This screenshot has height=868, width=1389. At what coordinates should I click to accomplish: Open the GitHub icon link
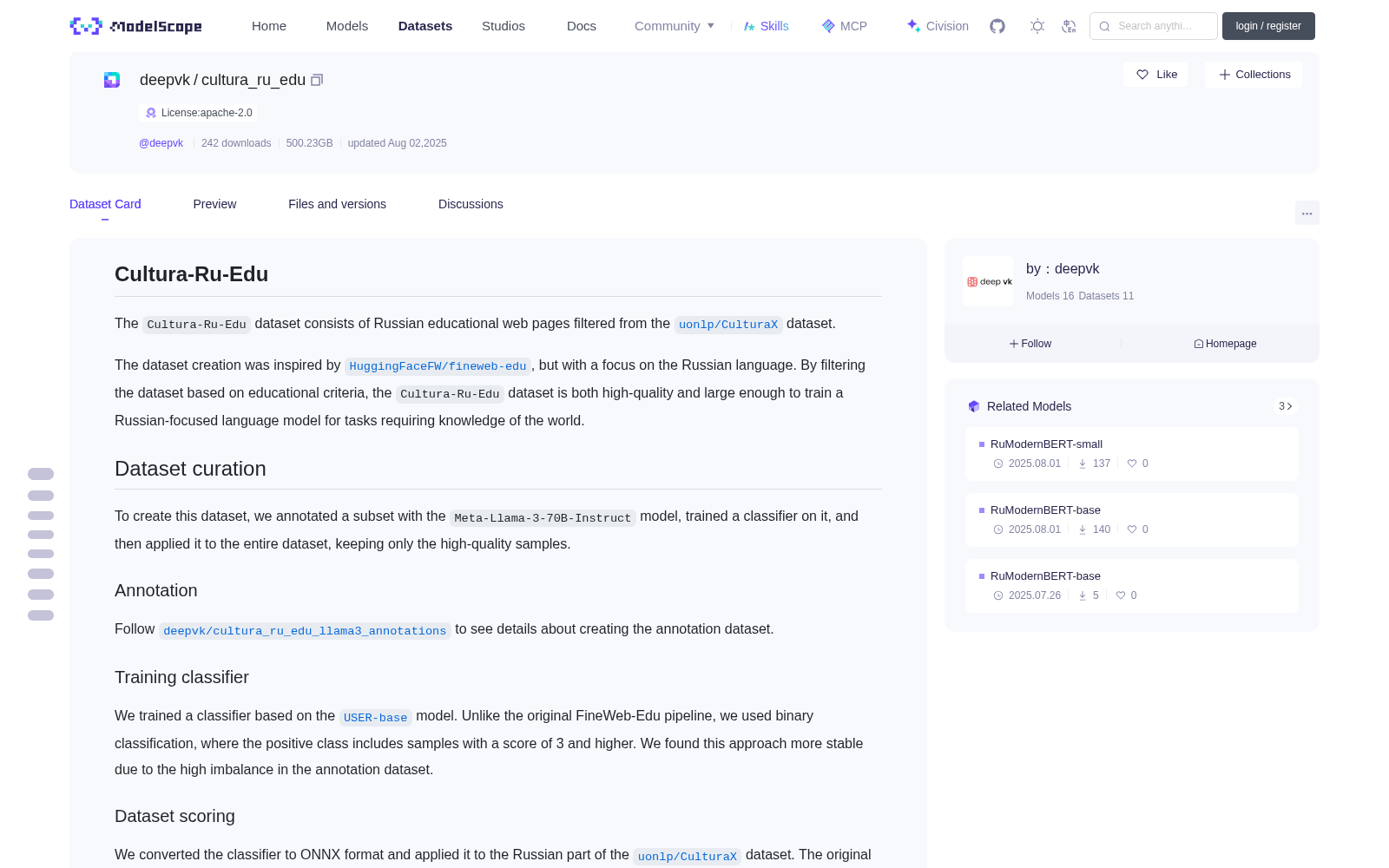click(997, 26)
